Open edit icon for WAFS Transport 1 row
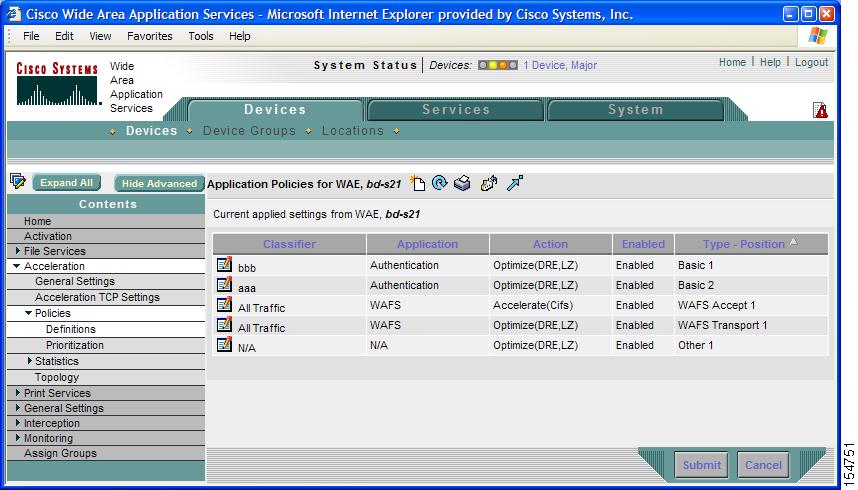858x490 pixels. [224, 325]
